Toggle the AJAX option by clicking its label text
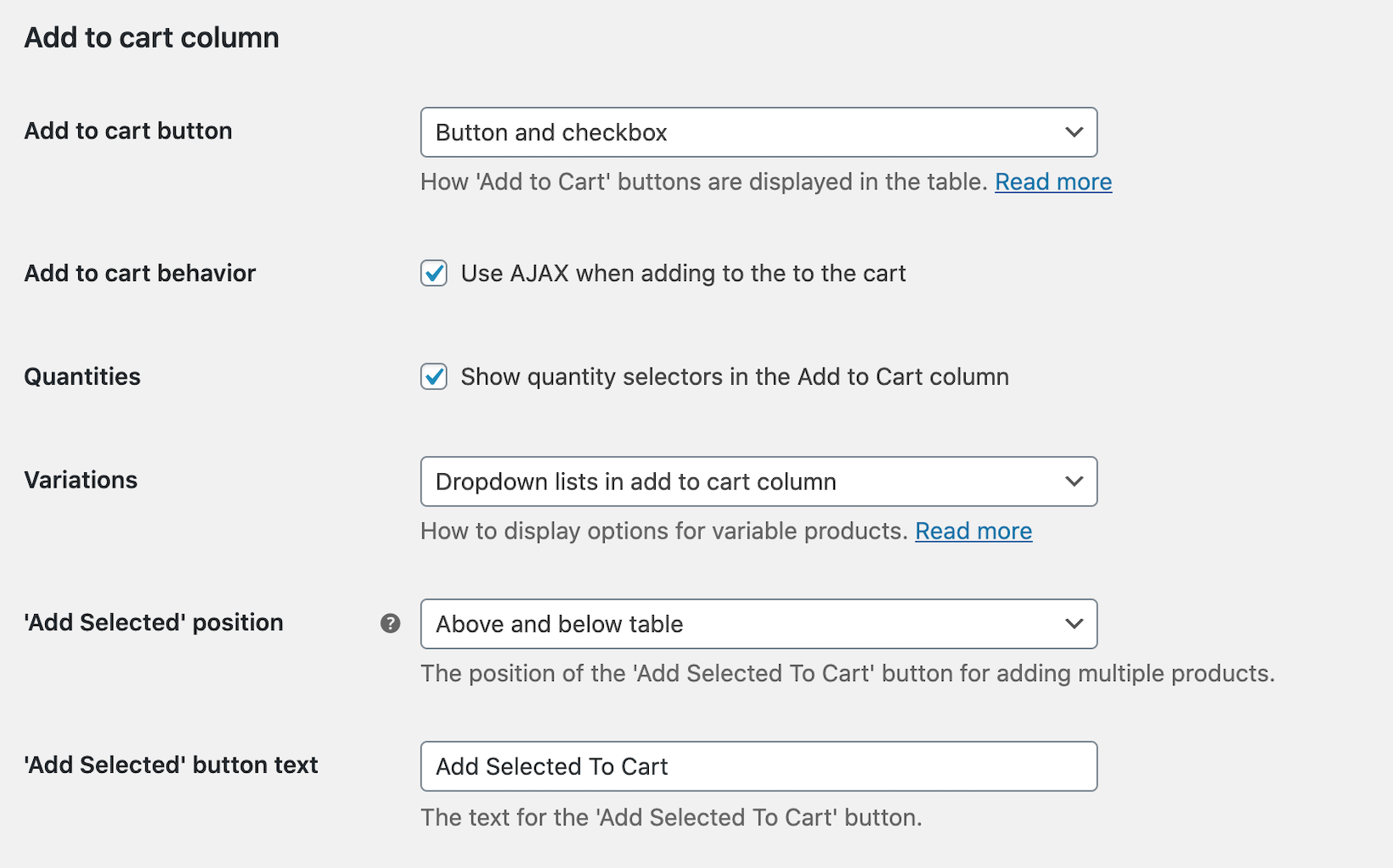This screenshot has width=1393, height=868. tap(683, 273)
